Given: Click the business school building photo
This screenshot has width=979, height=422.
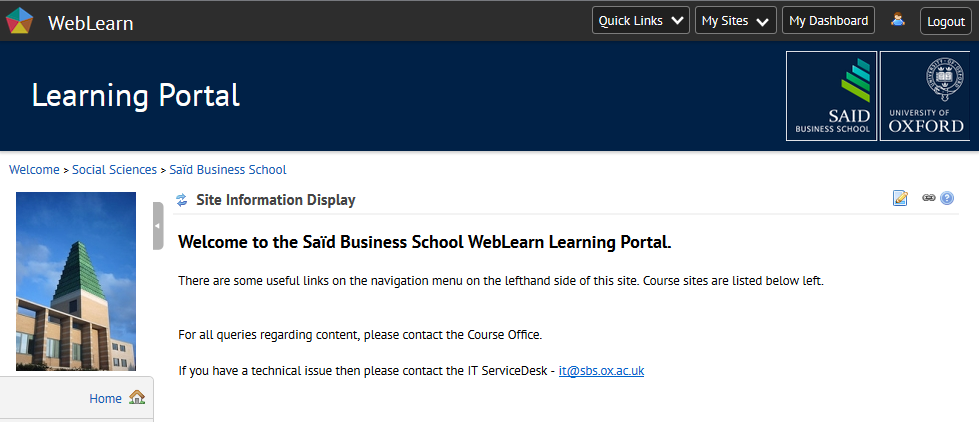Looking at the screenshot, I should [76, 280].
